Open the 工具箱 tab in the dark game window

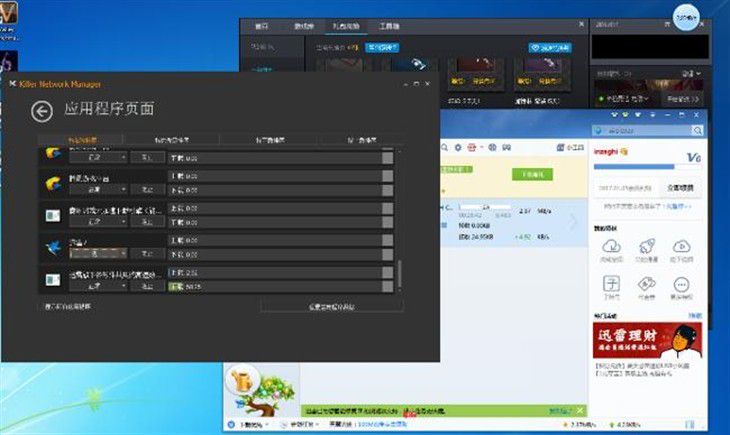click(389, 26)
